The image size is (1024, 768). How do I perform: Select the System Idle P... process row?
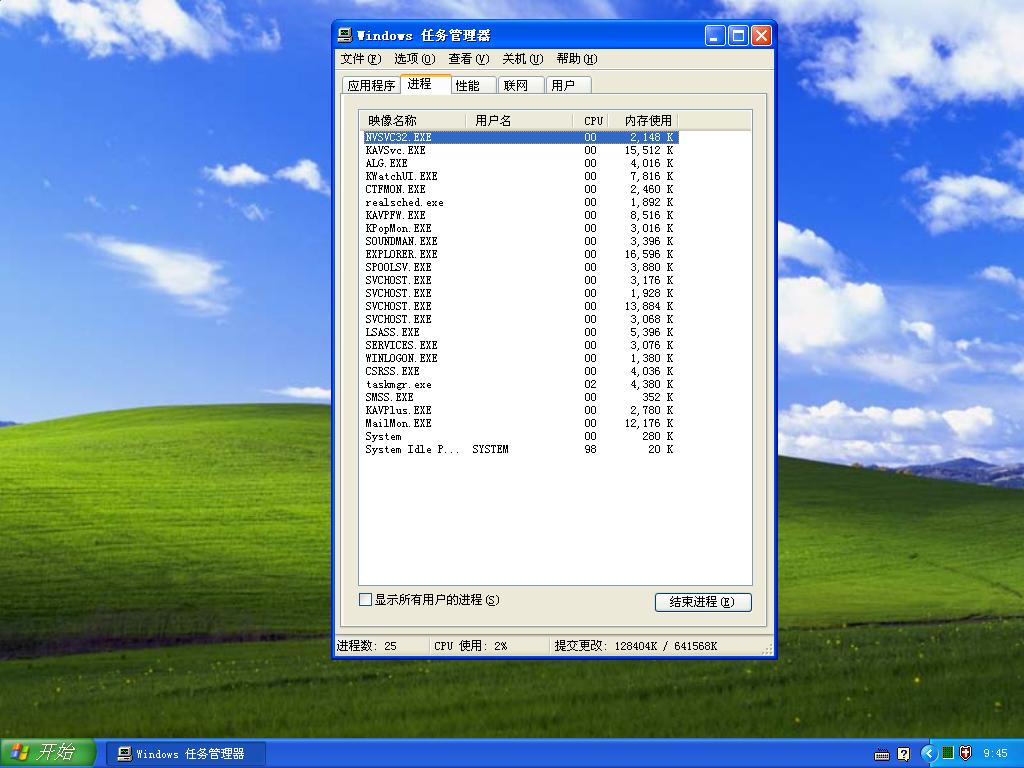click(x=521, y=449)
